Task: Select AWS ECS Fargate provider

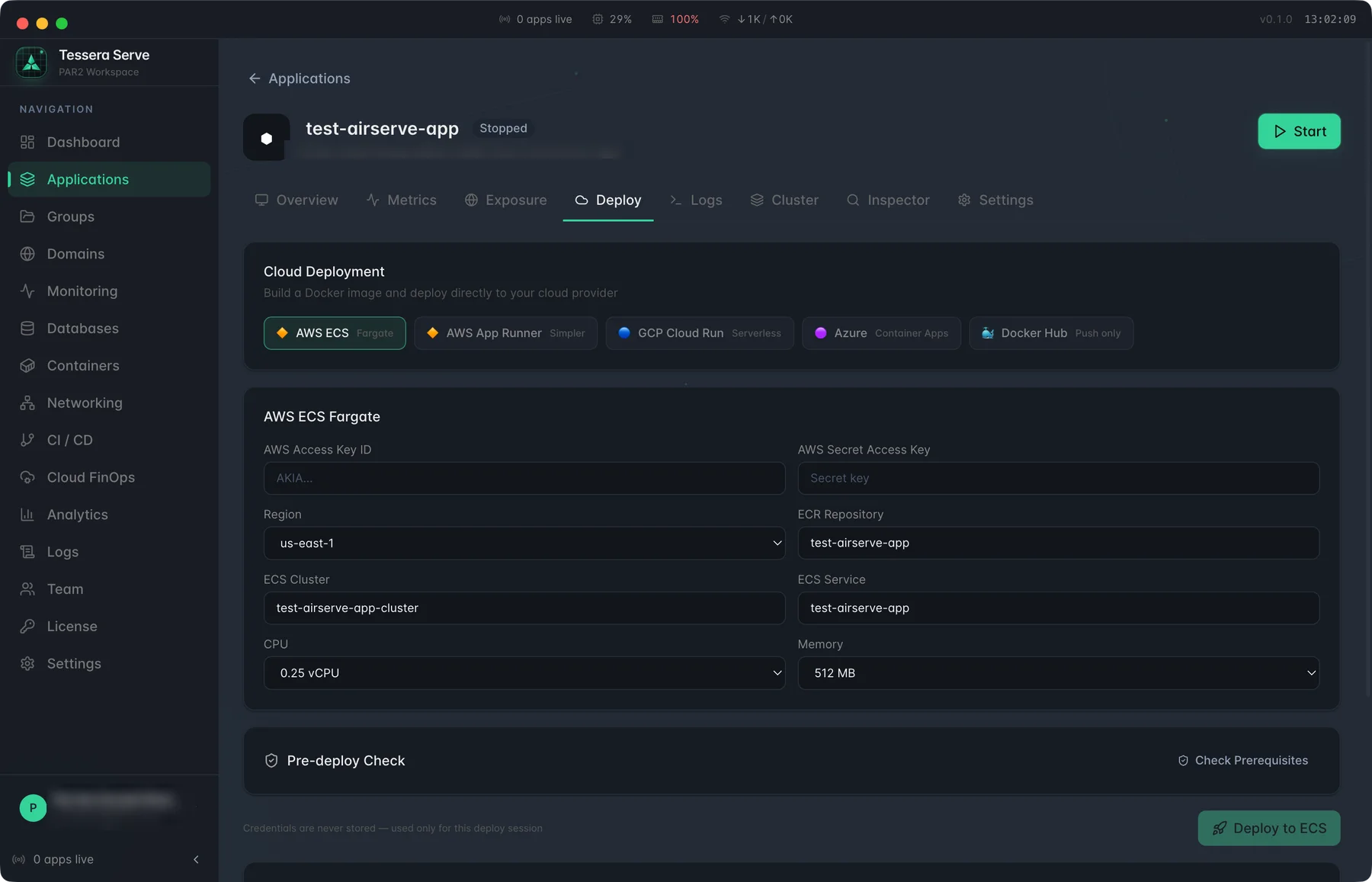Action: (335, 333)
